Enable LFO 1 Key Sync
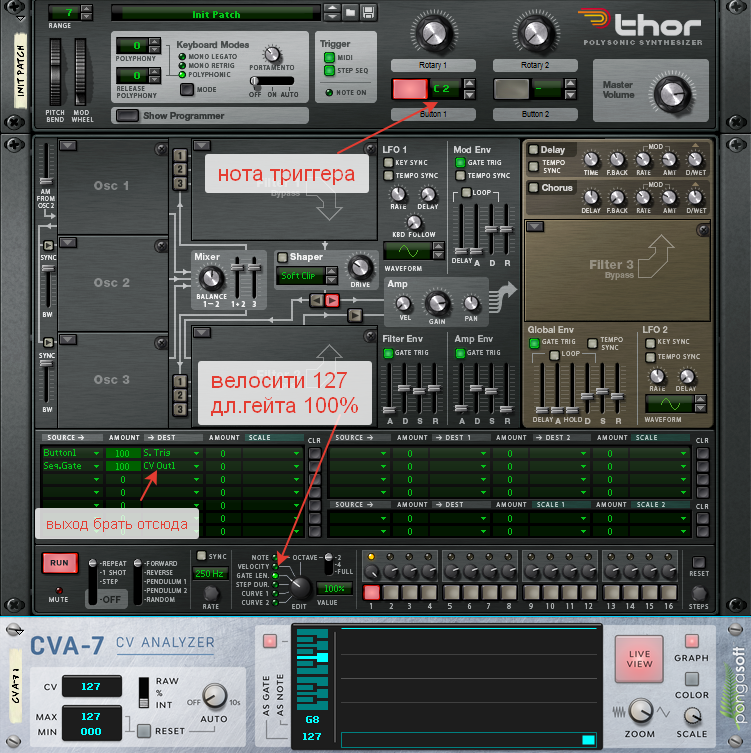751x753 pixels. pyautogui.click(x=388, y=162)
